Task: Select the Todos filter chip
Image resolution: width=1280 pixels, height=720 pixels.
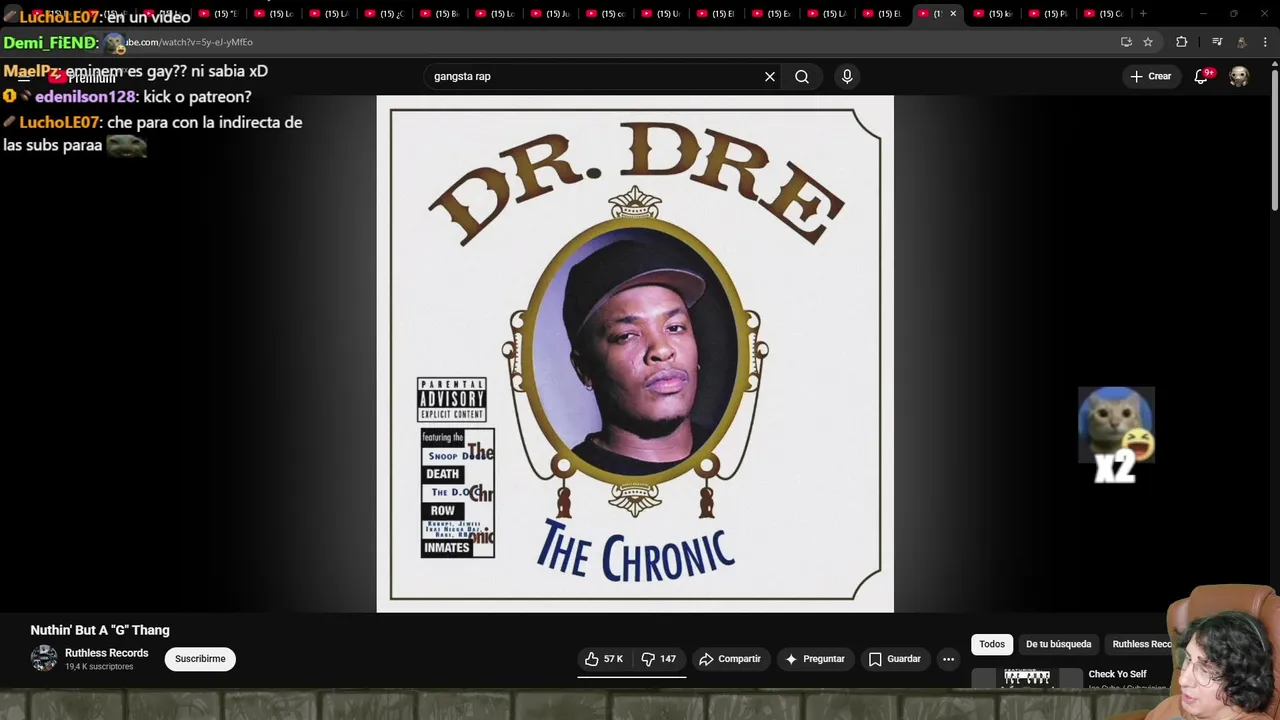Action: click(x=992, y=644)
